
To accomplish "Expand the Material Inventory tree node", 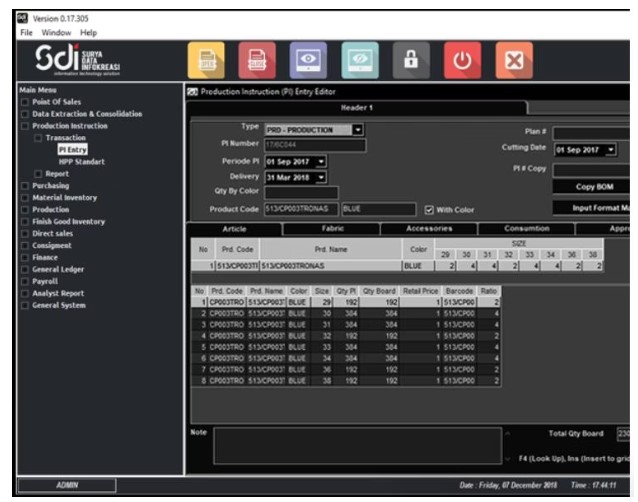I will (x=25, y=198).
